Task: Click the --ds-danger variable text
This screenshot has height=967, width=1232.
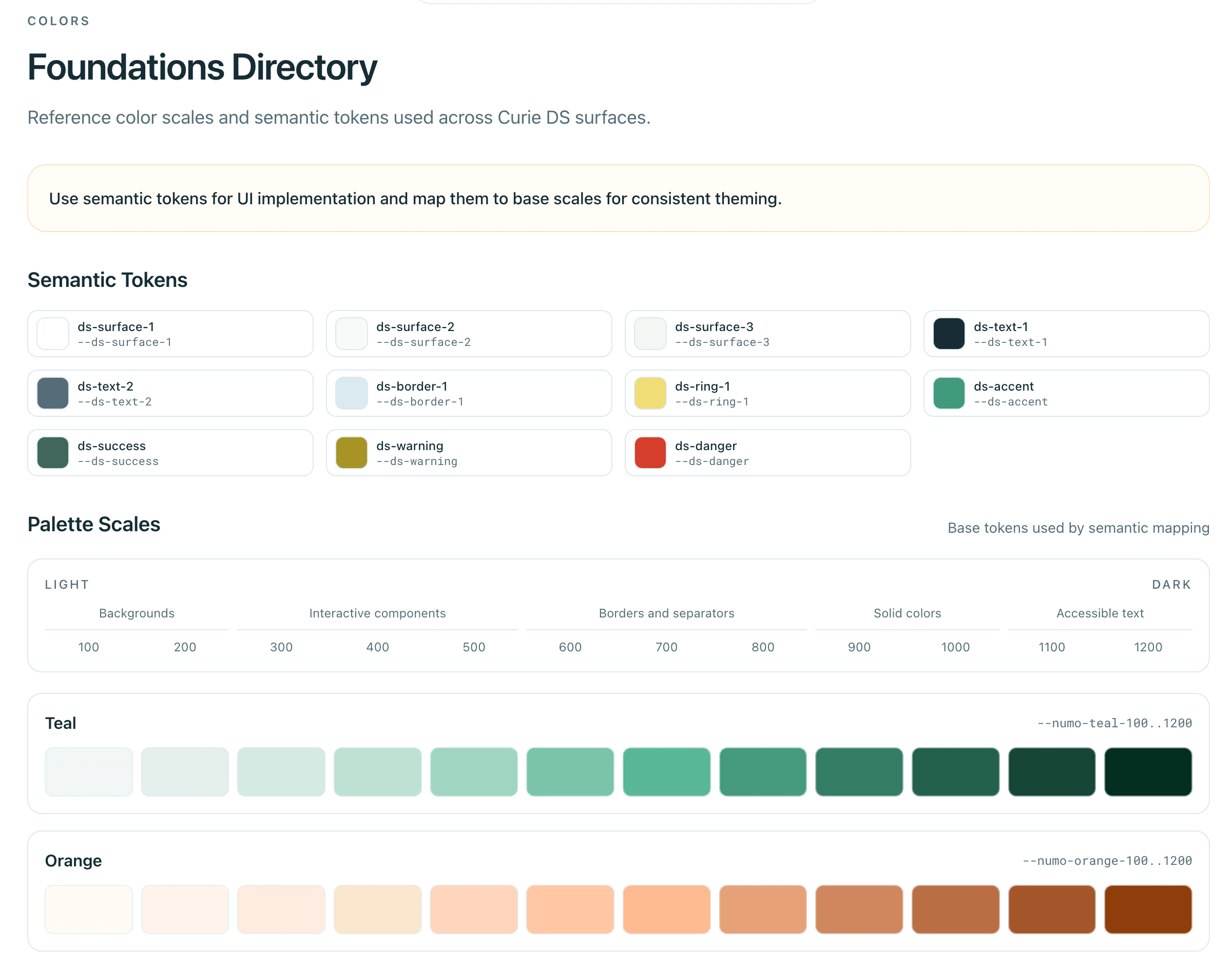Action: click(711, 461)
